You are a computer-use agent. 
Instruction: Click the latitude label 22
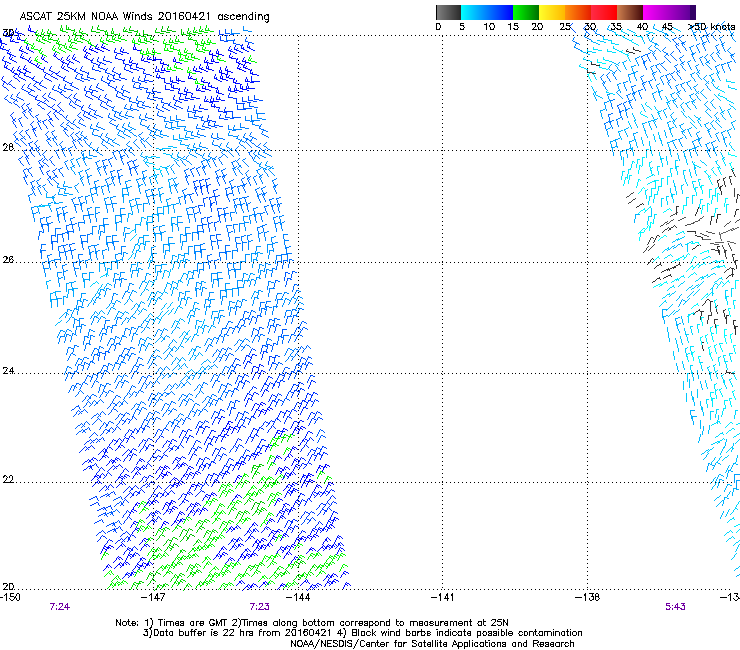click(x=8, y=480)
